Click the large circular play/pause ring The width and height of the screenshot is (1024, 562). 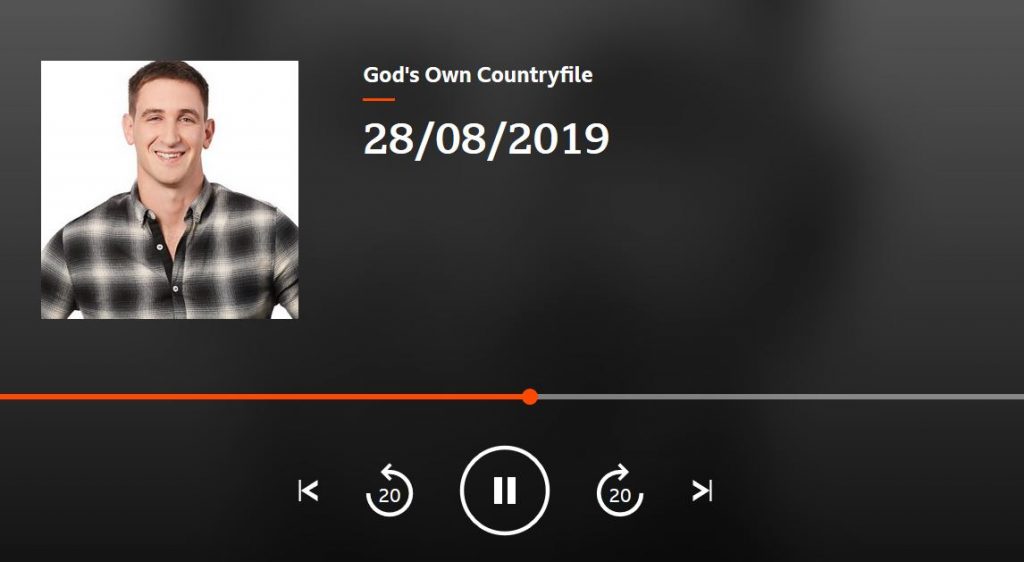[x=504, y=490]
